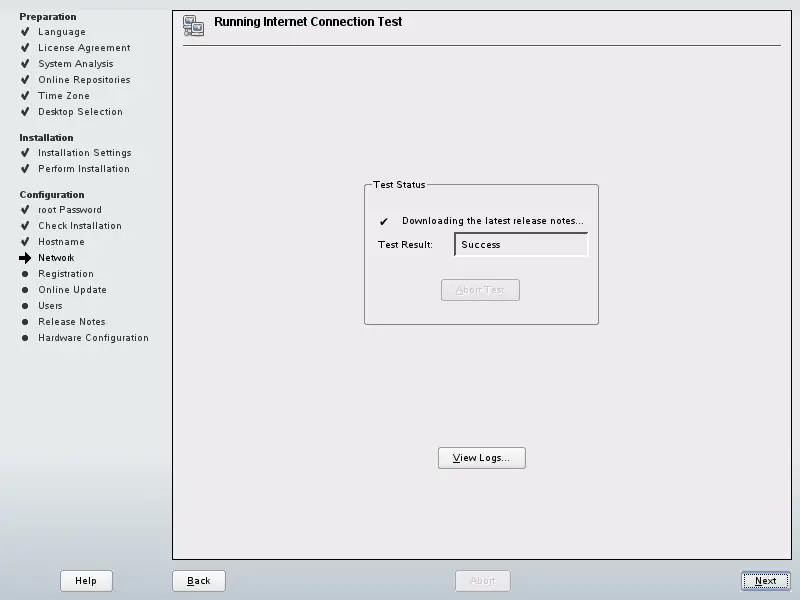The image size is (800, 600).
Task: Click the Next button
Action: tap(765, 581)
